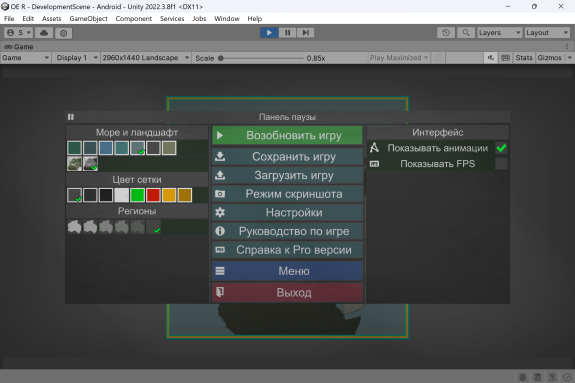Click the Play button in Unity toolbar

(269, 33)
